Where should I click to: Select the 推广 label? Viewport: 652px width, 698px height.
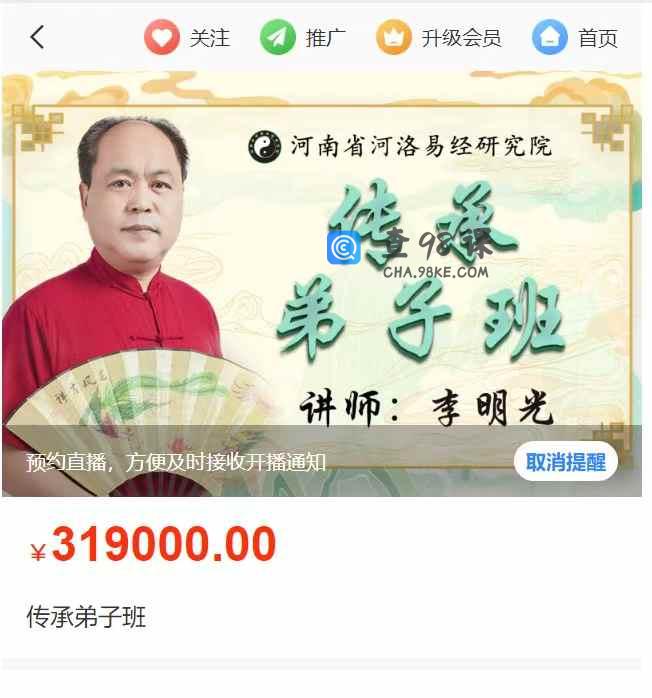325,38
